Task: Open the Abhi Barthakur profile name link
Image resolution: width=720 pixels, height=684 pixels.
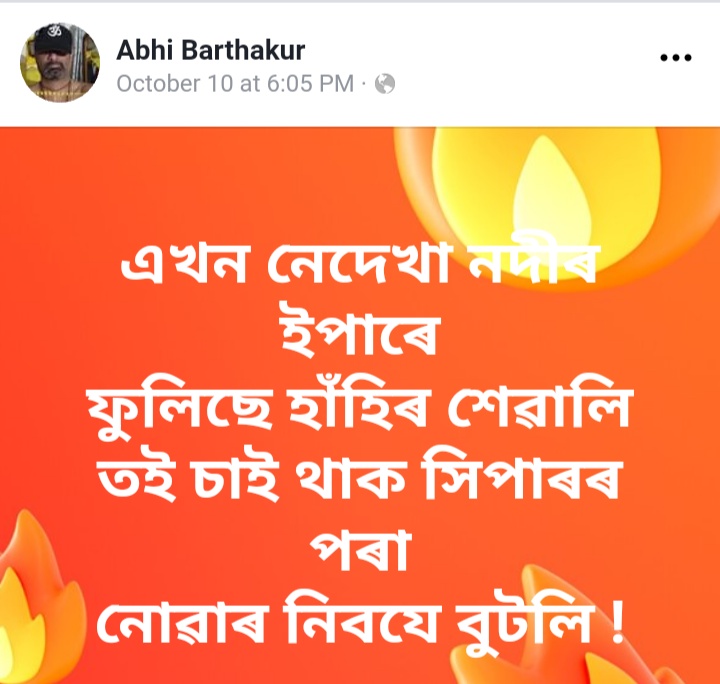Action: tap(211, 50)
